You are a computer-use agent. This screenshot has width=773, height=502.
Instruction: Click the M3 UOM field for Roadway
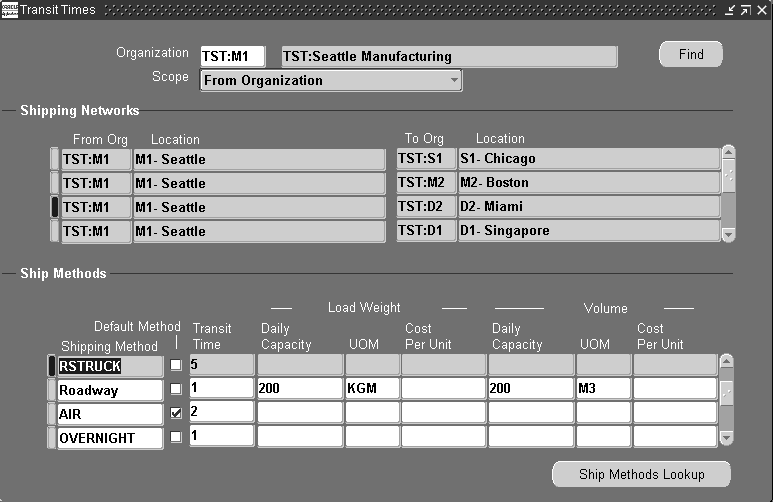(x=604, y=389)
